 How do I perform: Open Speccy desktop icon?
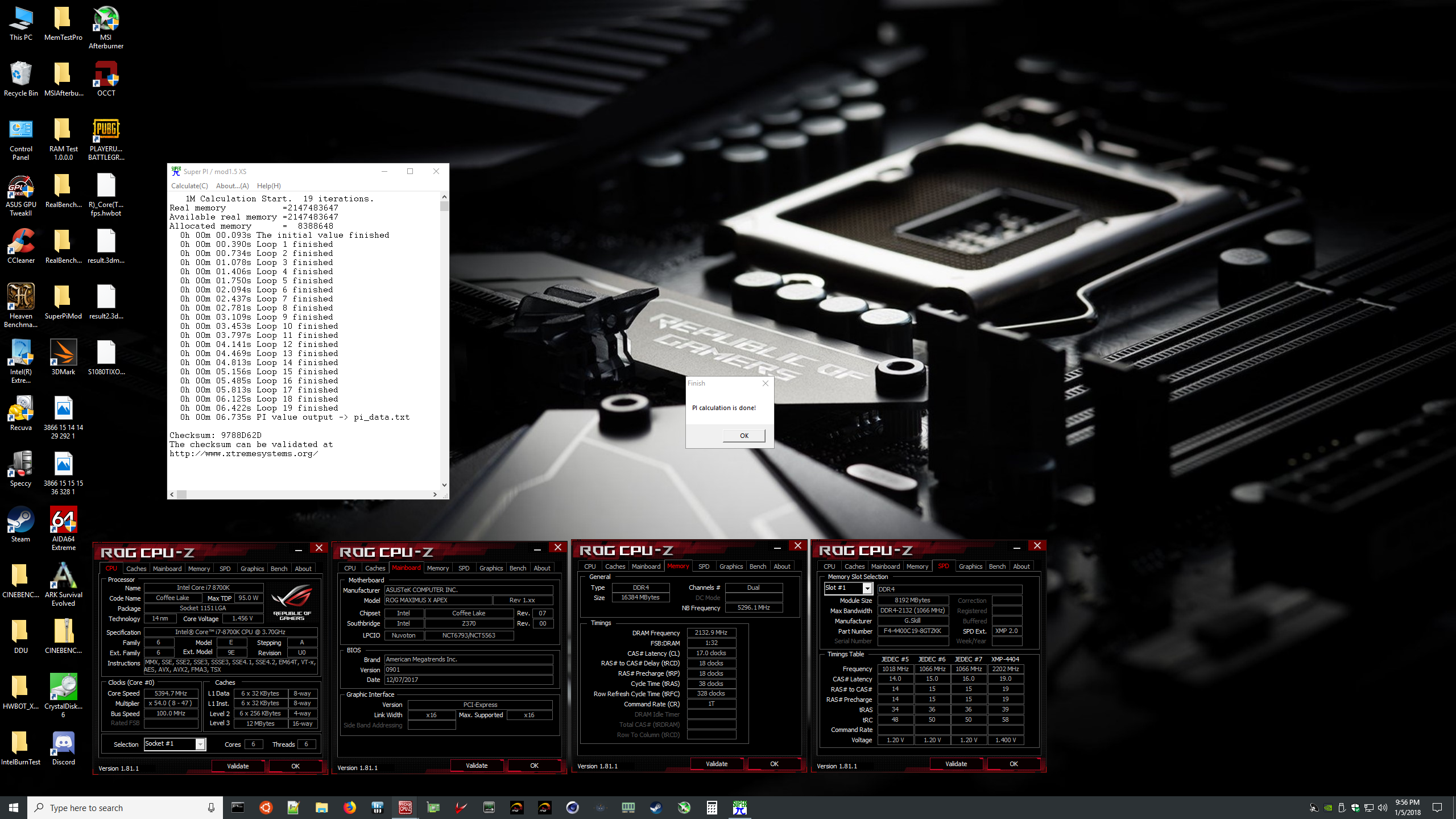(21, 469)
